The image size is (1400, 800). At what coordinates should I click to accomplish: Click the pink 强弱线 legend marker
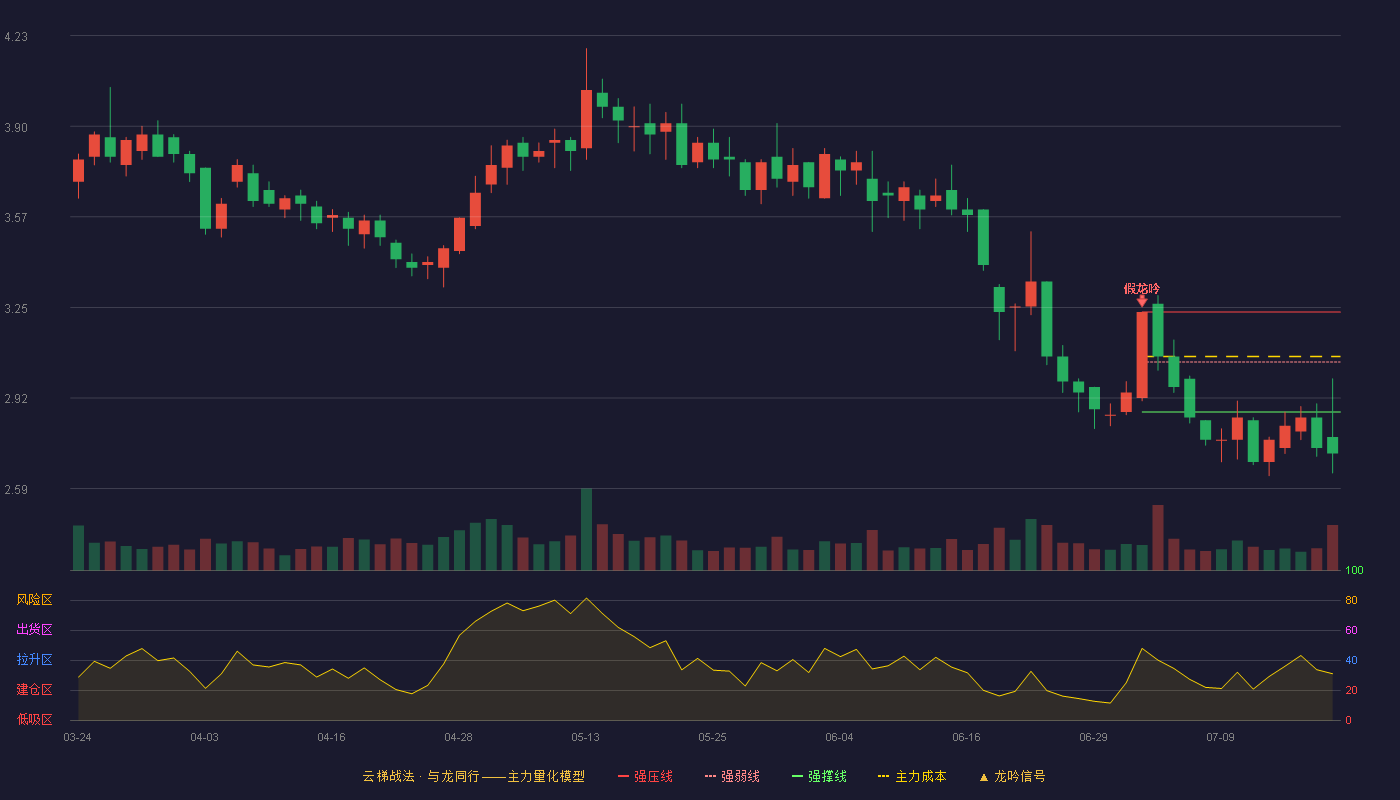710,776
